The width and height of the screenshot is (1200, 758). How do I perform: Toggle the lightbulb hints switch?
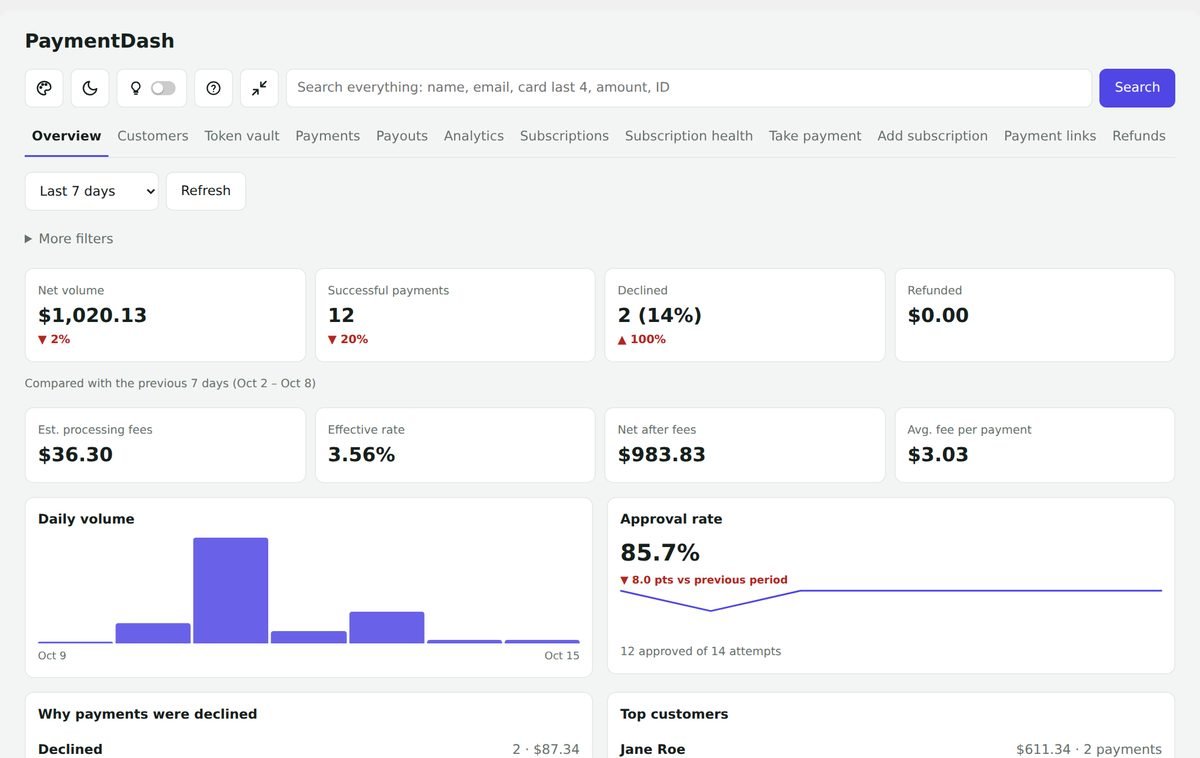pos(163,88)
